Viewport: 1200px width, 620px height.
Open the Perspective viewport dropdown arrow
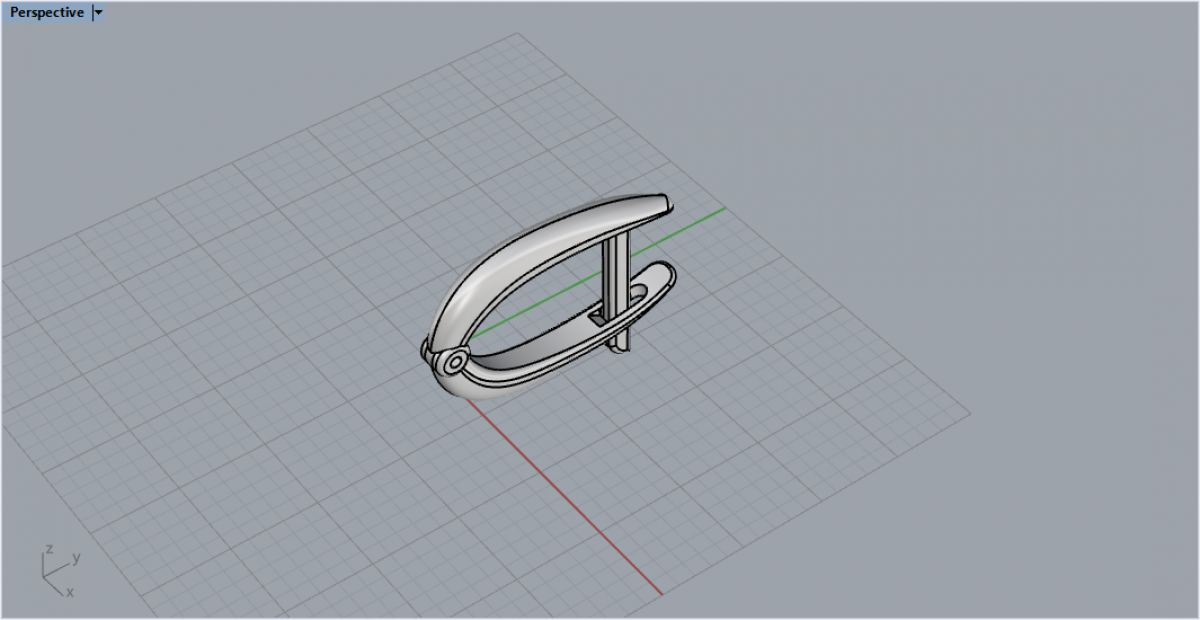pyautogui.click(x=98, y=13)
